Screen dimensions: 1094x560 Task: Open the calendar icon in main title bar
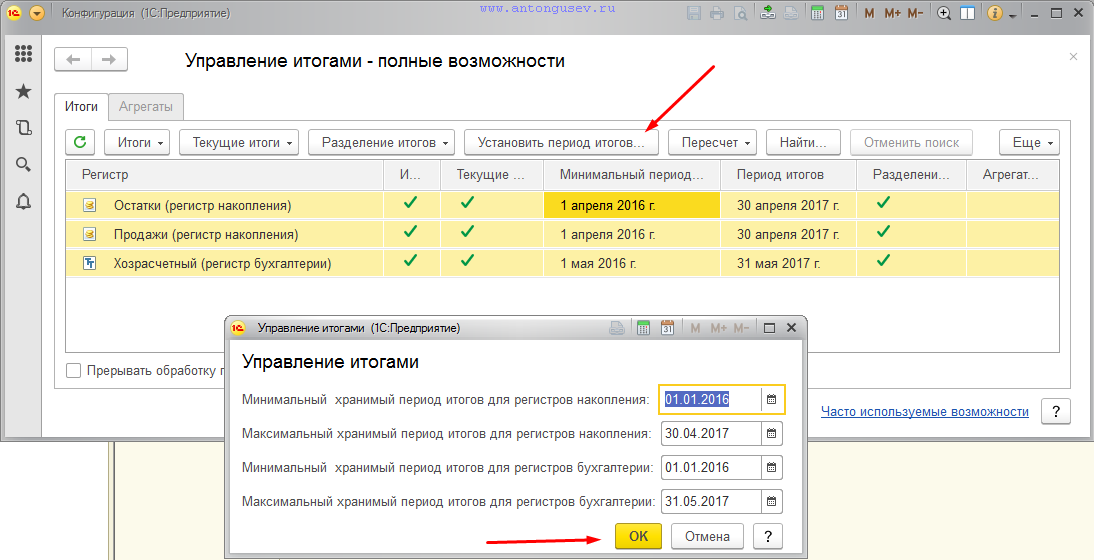(841, 13)
